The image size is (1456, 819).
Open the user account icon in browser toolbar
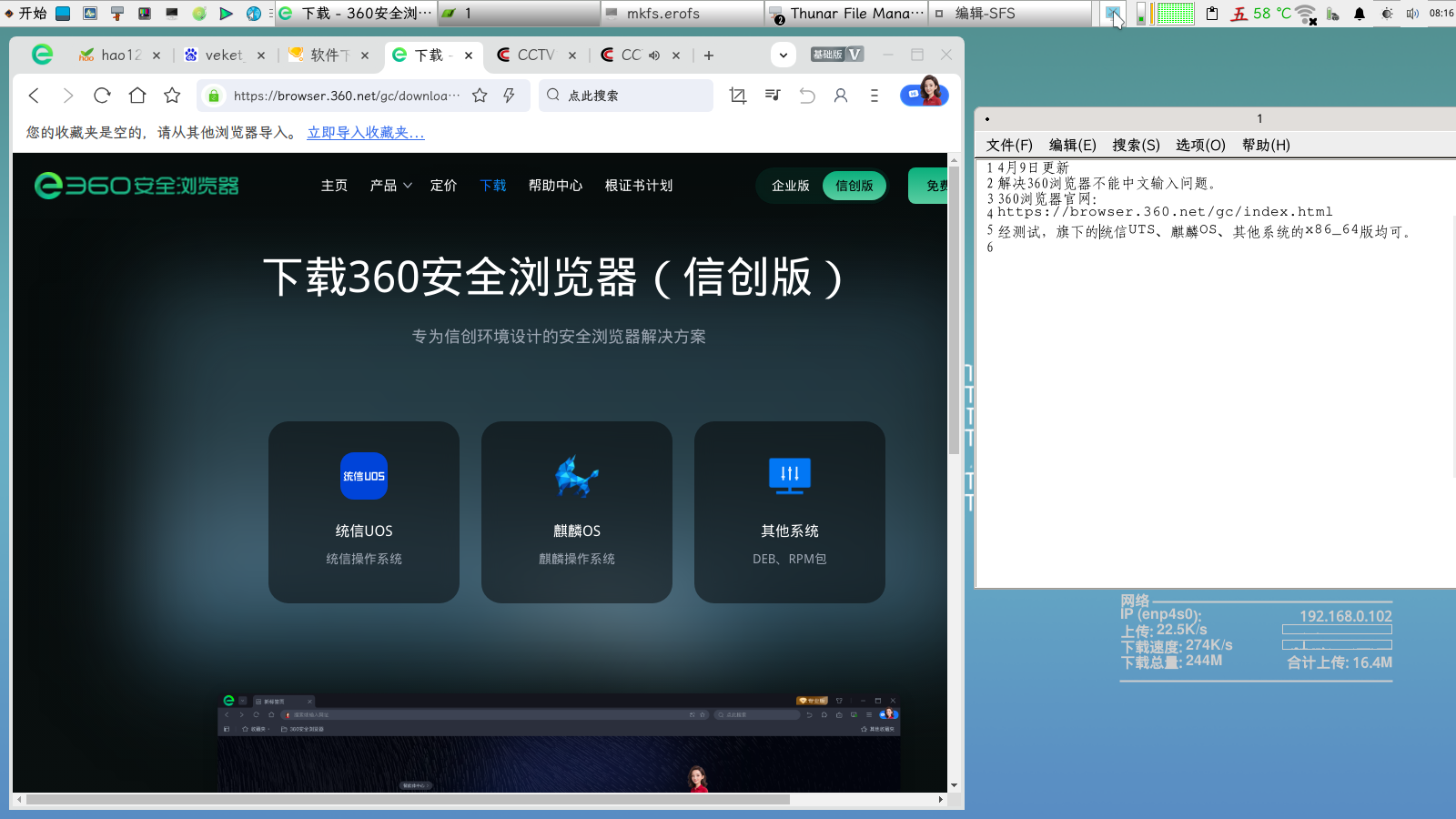(x=841, y=95)
